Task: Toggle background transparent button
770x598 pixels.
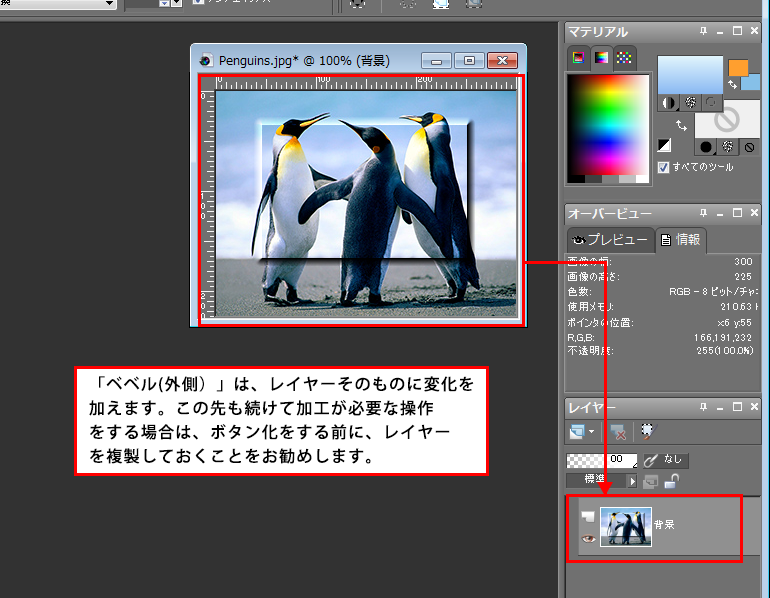Action: pos(749,147)
